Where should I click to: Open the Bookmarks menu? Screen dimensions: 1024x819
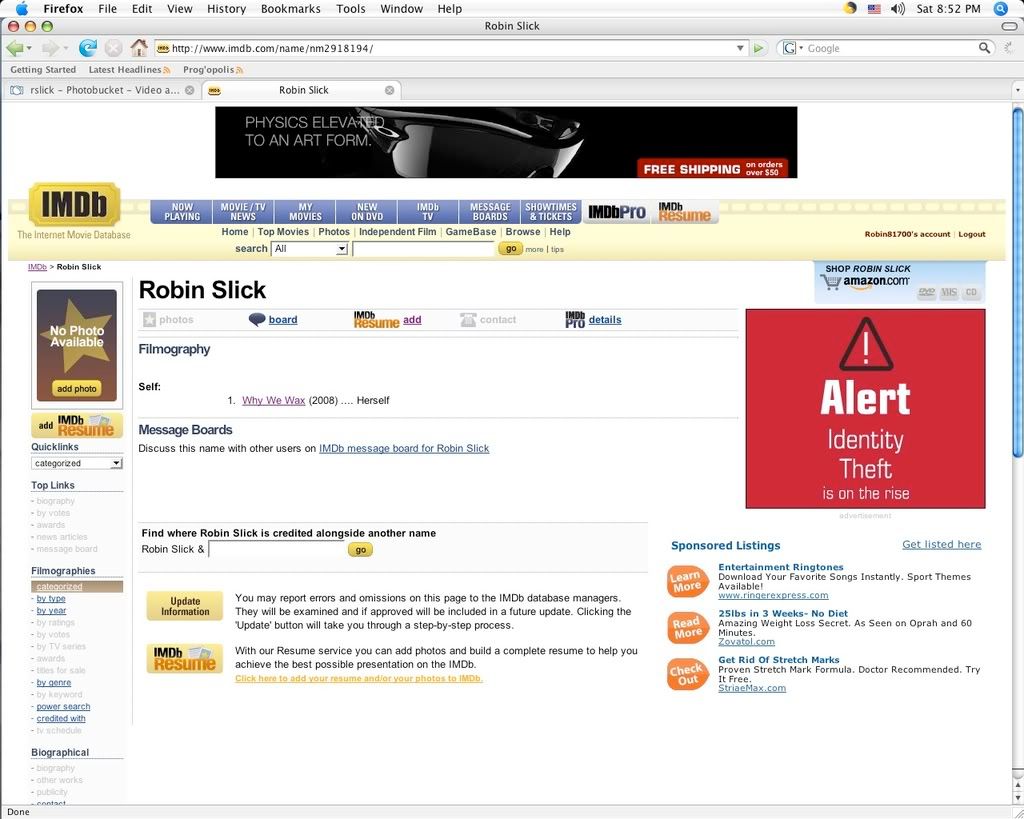tap(291, 8)
